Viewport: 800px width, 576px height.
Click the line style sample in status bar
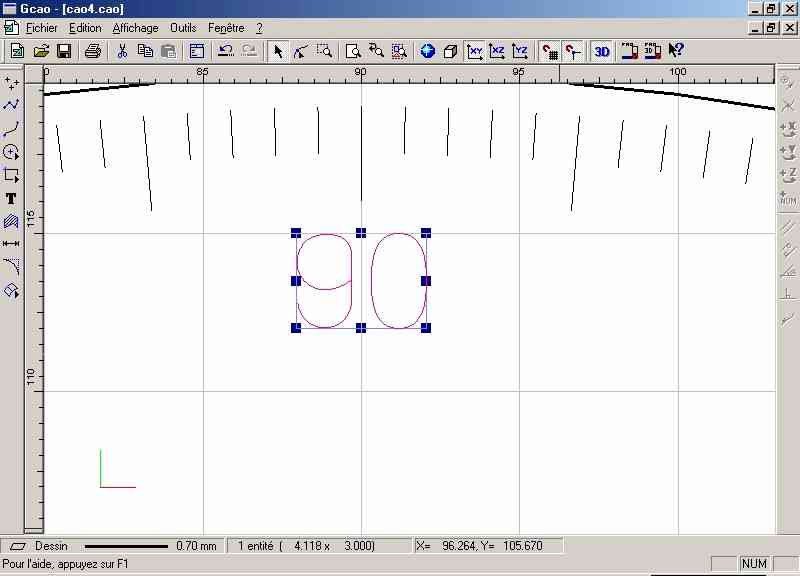(x=126, y=546)
